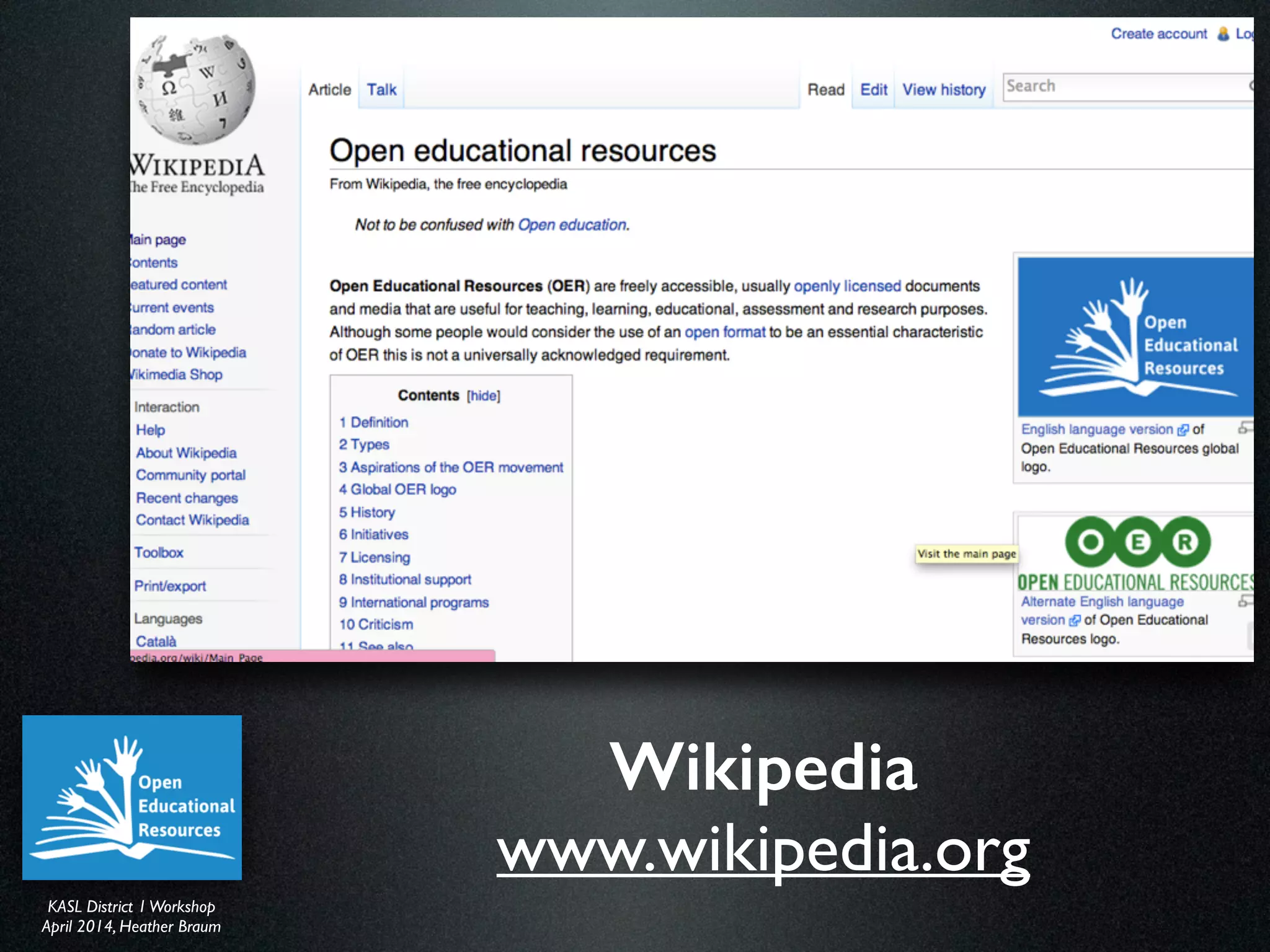Hide the Contents table
The image size is (1270, 952).
tap(484, 396)
